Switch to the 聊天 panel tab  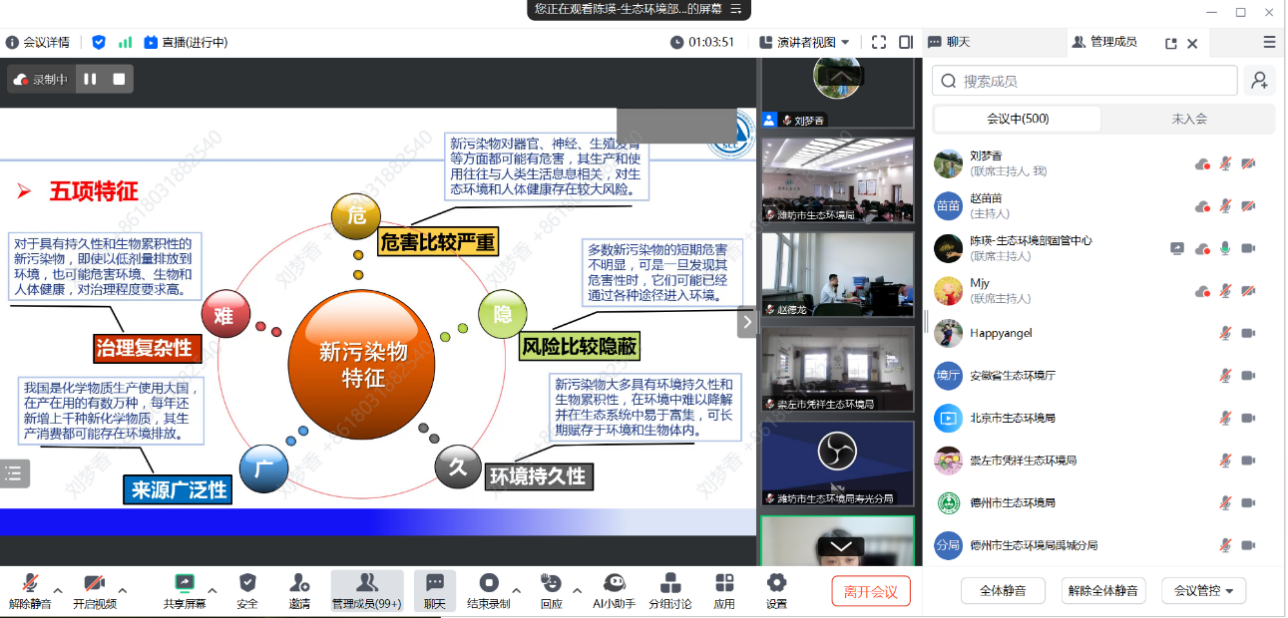949,42
